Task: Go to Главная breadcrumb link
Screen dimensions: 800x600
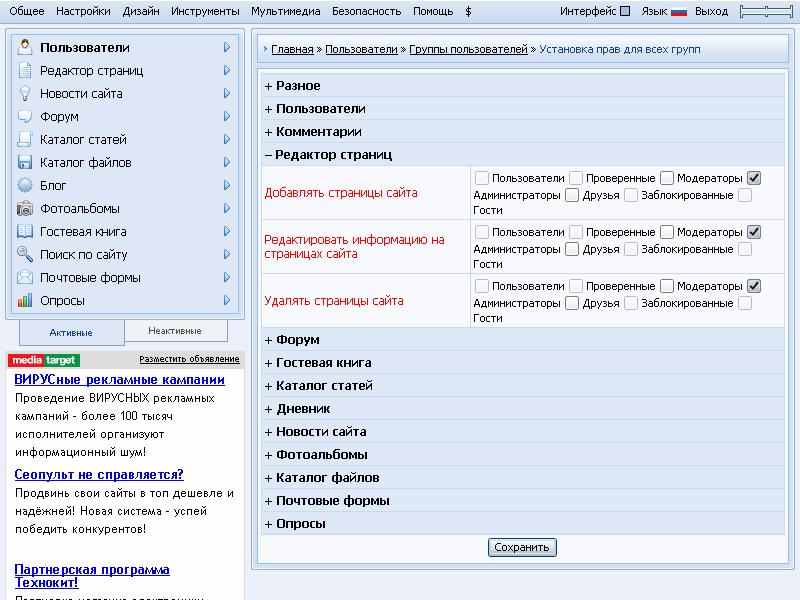Action: pyautogui.click(x=292, y=49)
